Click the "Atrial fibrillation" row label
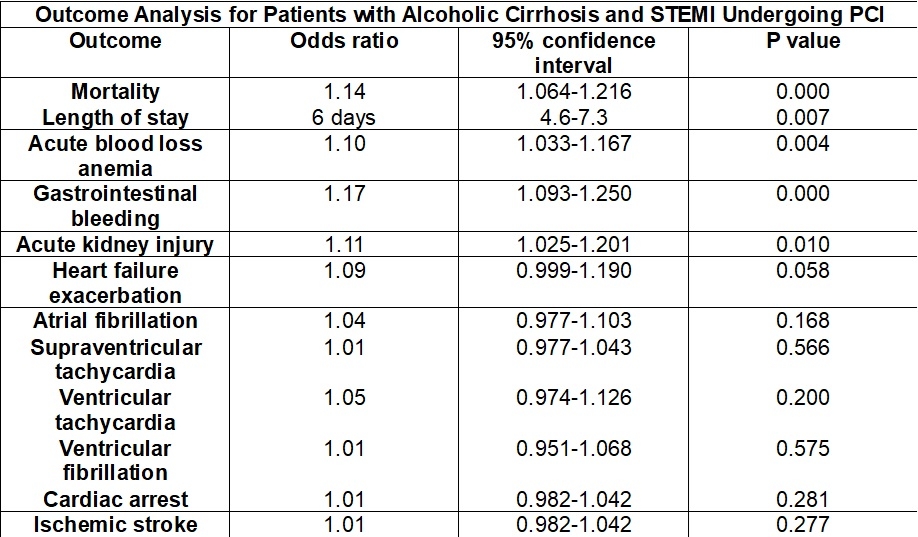The width and height of the screenshot is (918, 537). pyautogui.click(x=115, y=321)
